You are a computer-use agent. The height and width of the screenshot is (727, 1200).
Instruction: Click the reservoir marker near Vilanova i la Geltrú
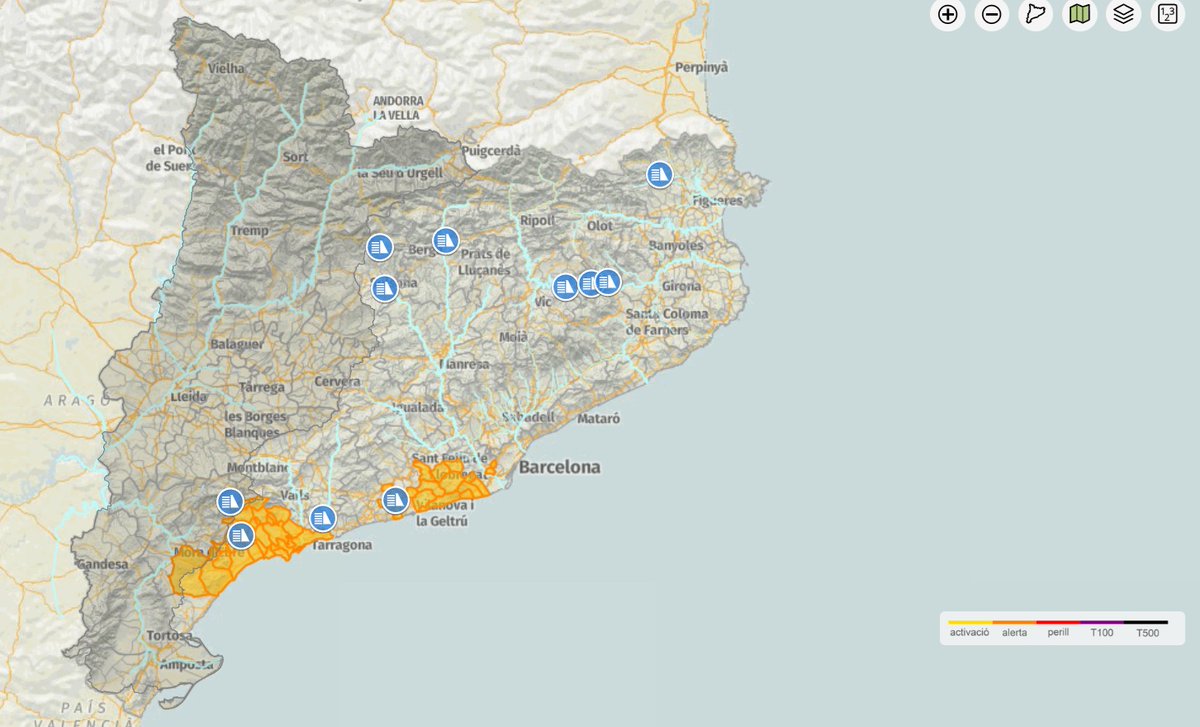pos(395,499)
